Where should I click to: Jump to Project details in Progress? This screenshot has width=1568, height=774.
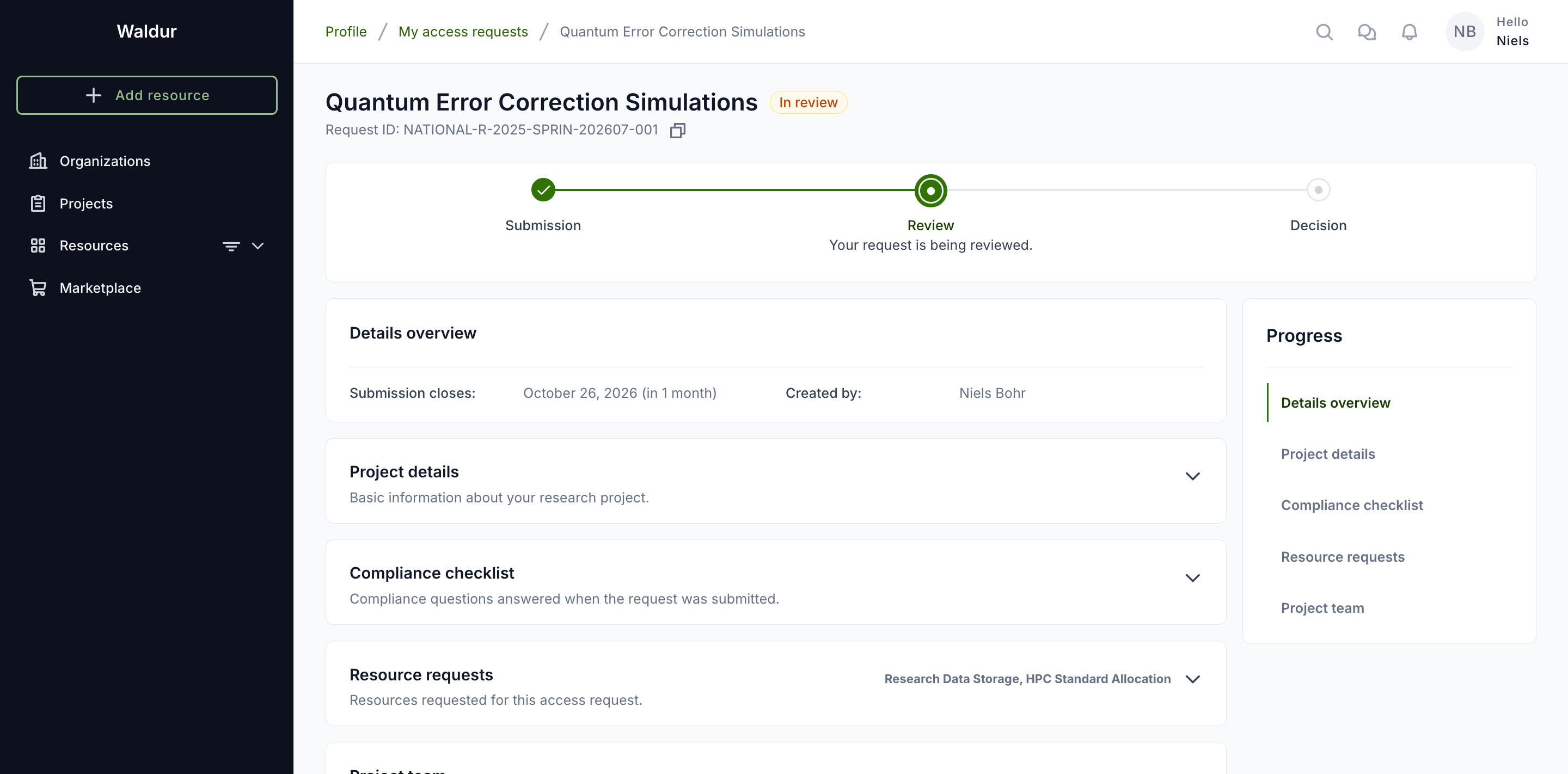pos(1327,454)
